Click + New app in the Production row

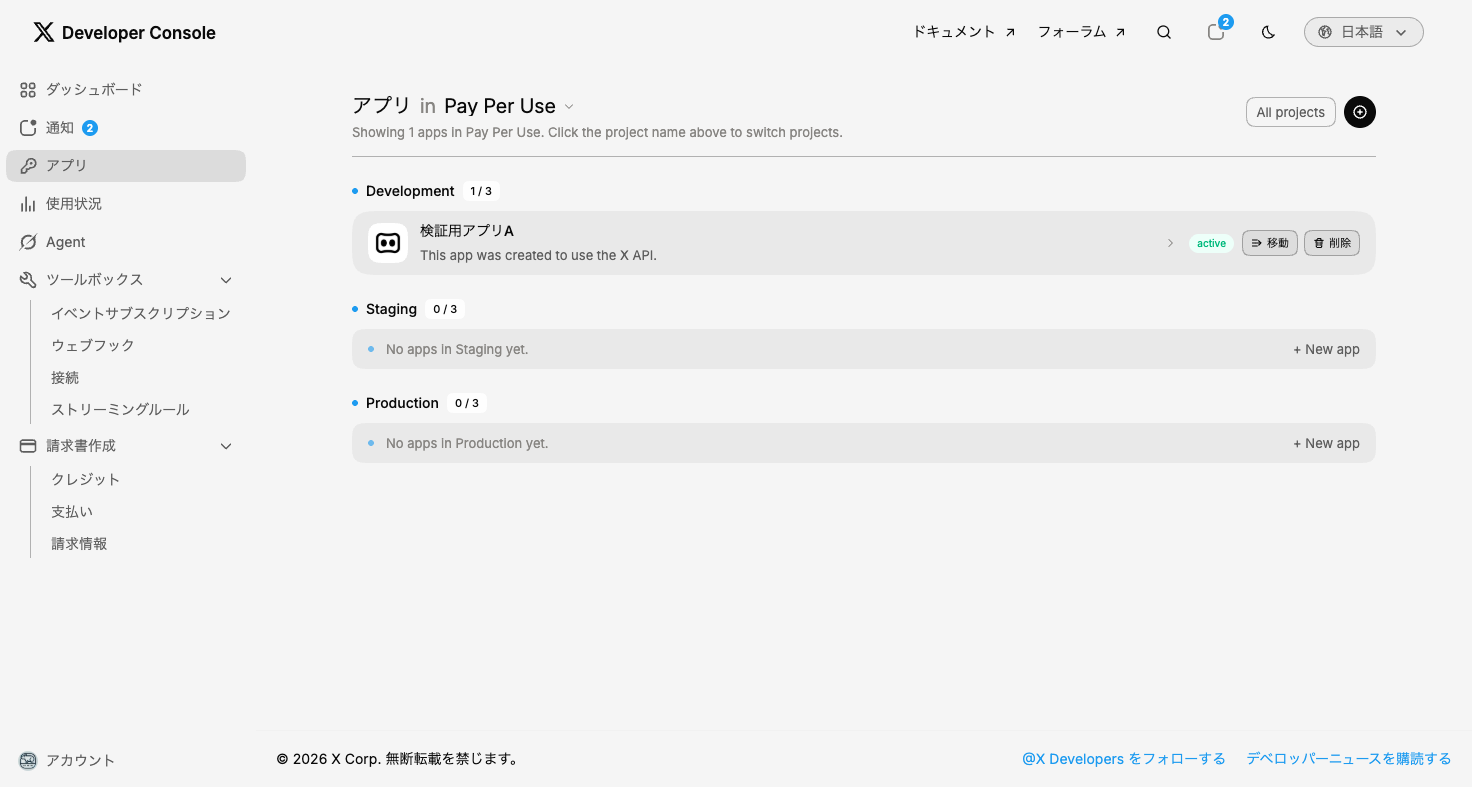(x=1326, y=443)
